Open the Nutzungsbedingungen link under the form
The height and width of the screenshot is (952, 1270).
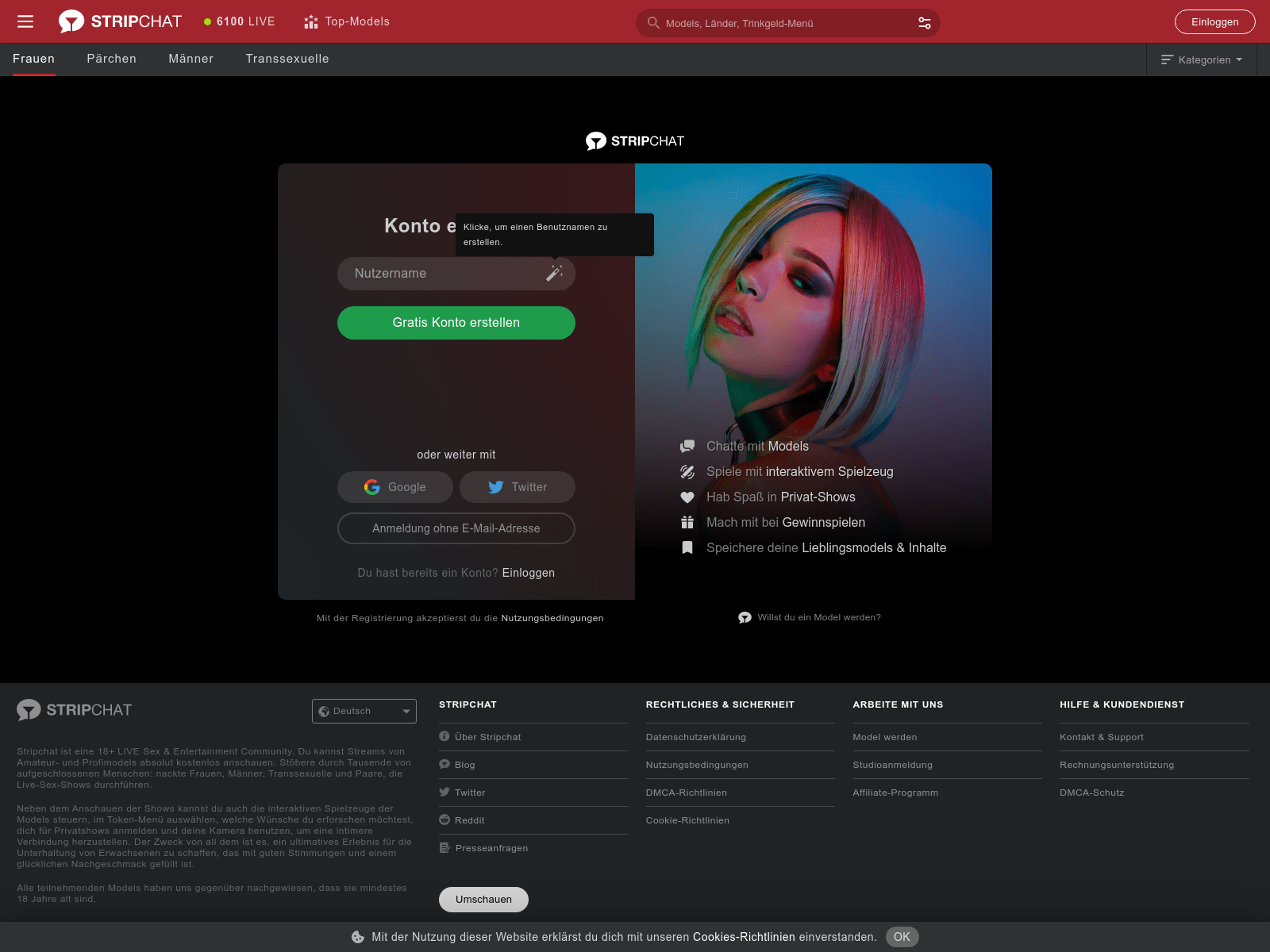tap(552, 618)
